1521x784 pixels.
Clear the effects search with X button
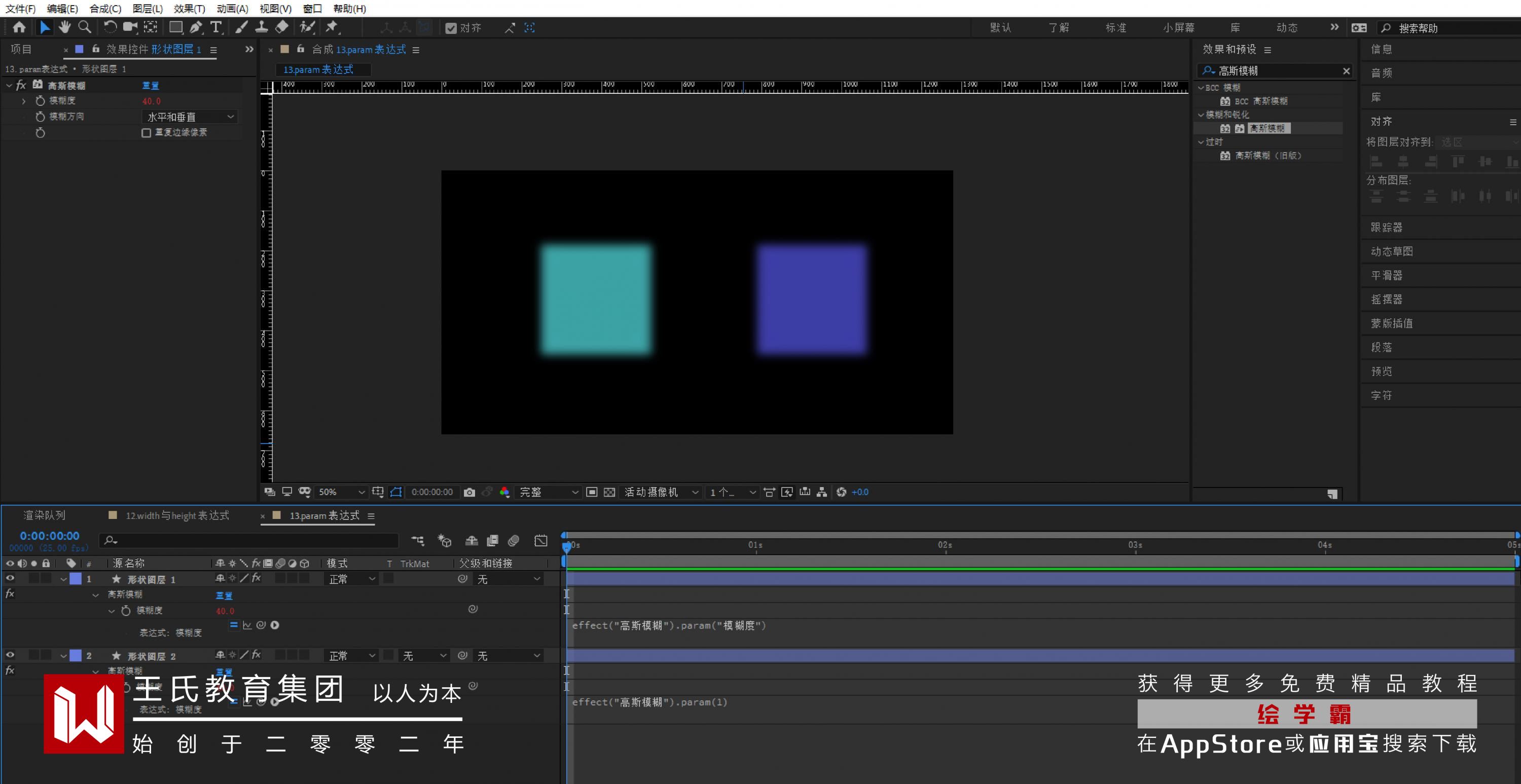click(1346, 71)
